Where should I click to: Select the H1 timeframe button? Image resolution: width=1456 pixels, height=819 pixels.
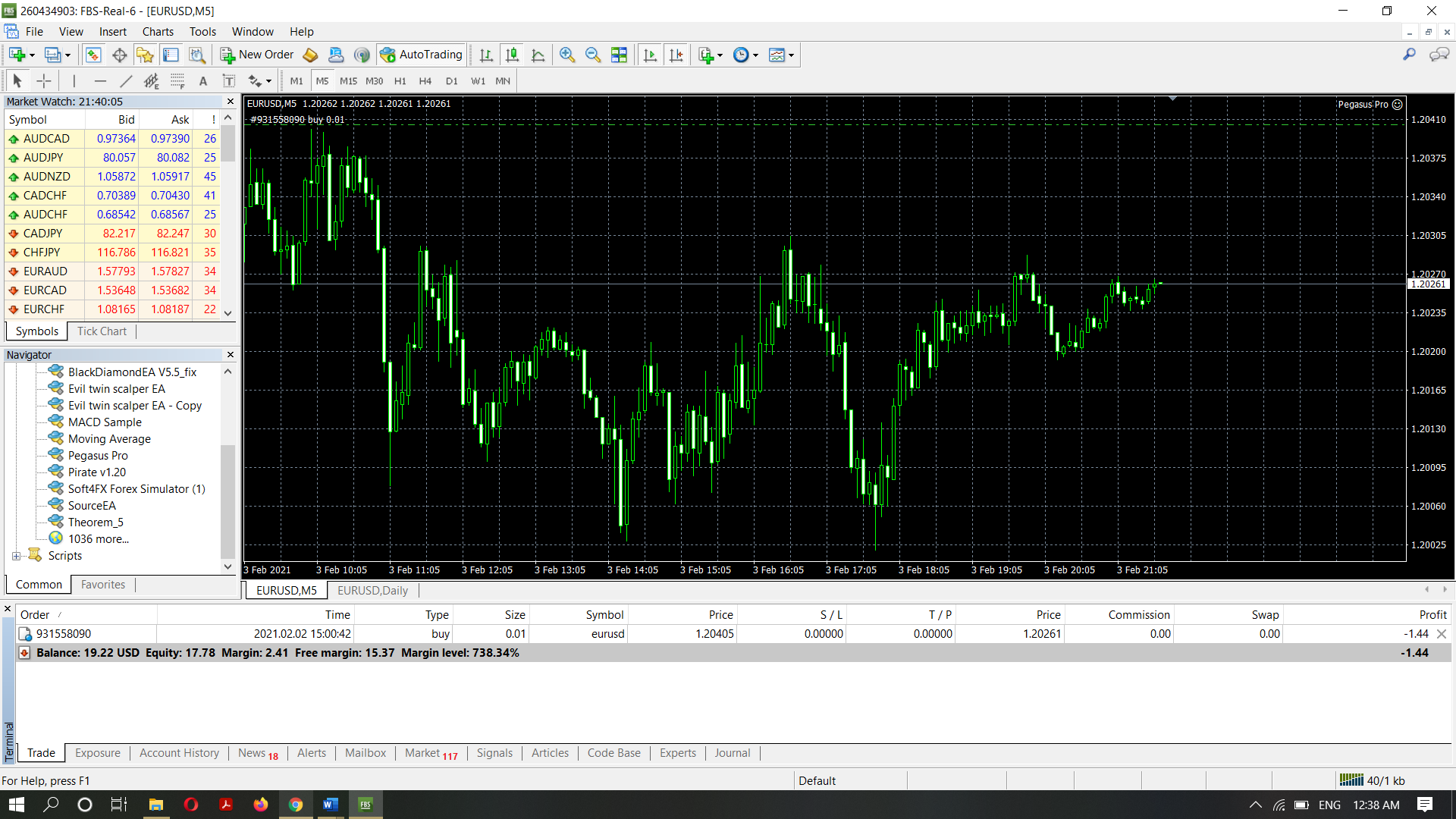(x=400, y=81)
